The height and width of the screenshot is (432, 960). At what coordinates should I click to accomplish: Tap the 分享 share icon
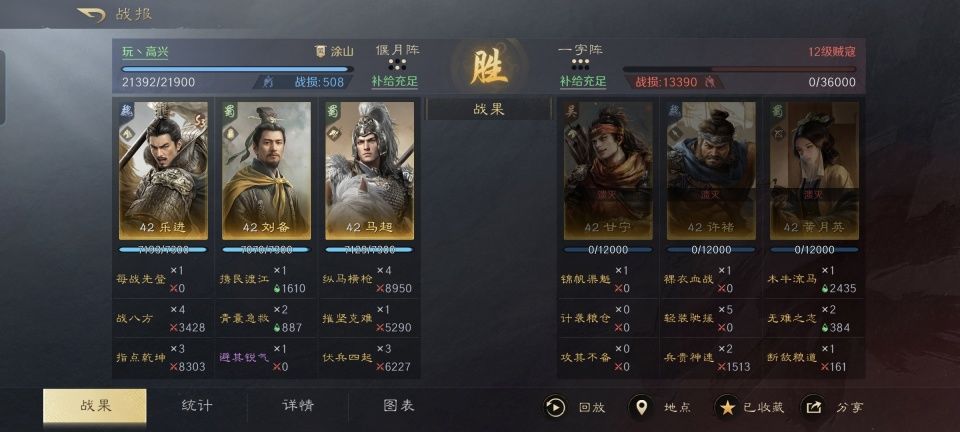[814, 407]
